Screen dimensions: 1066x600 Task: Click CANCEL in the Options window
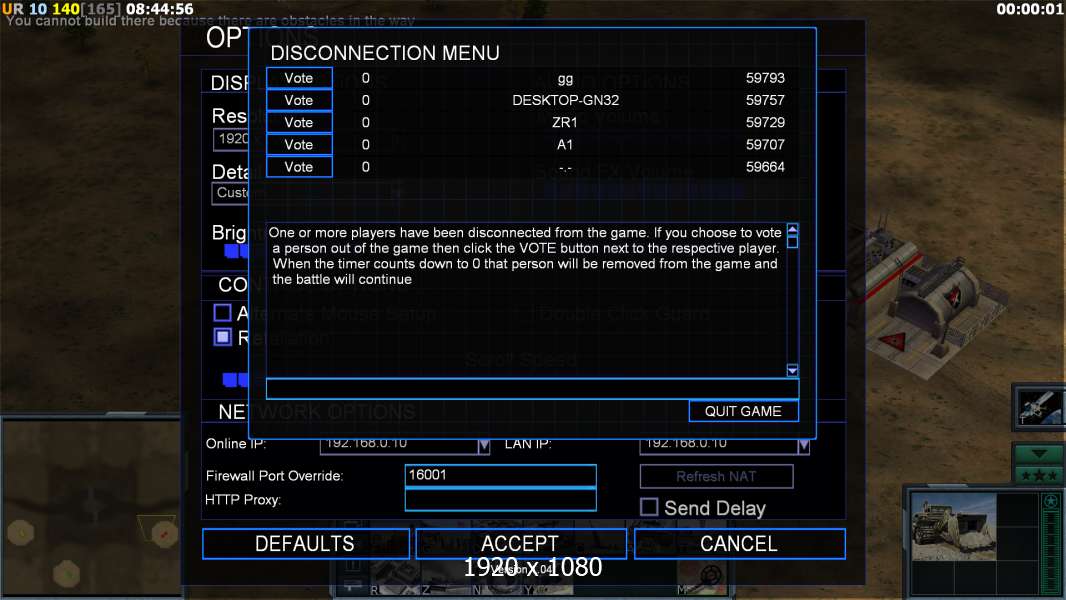[739, 544]
